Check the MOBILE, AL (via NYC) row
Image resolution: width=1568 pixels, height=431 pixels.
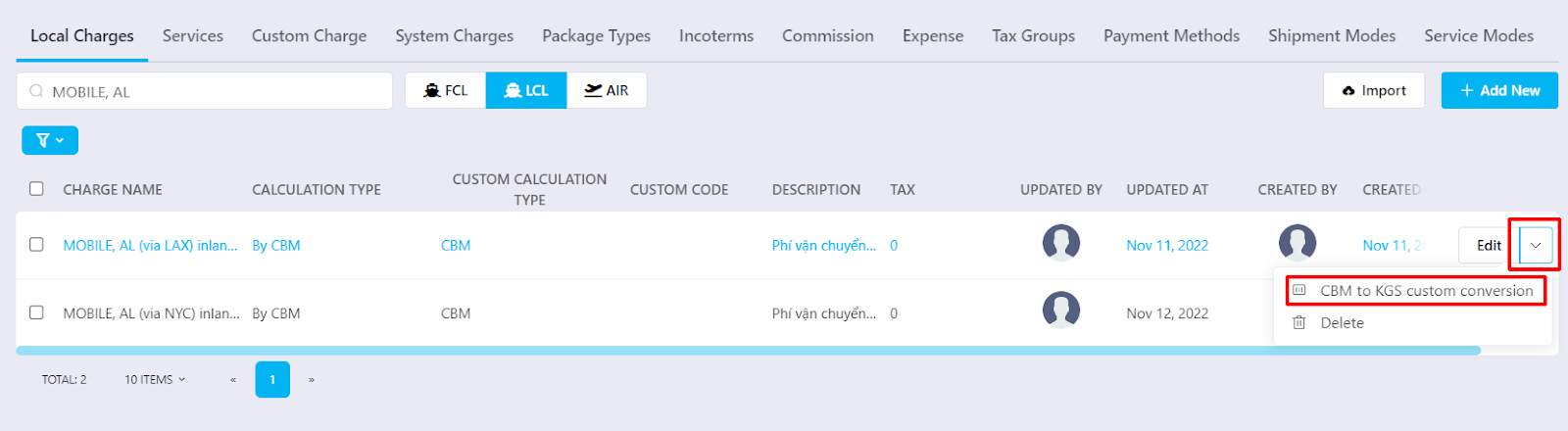click(36, 312)
